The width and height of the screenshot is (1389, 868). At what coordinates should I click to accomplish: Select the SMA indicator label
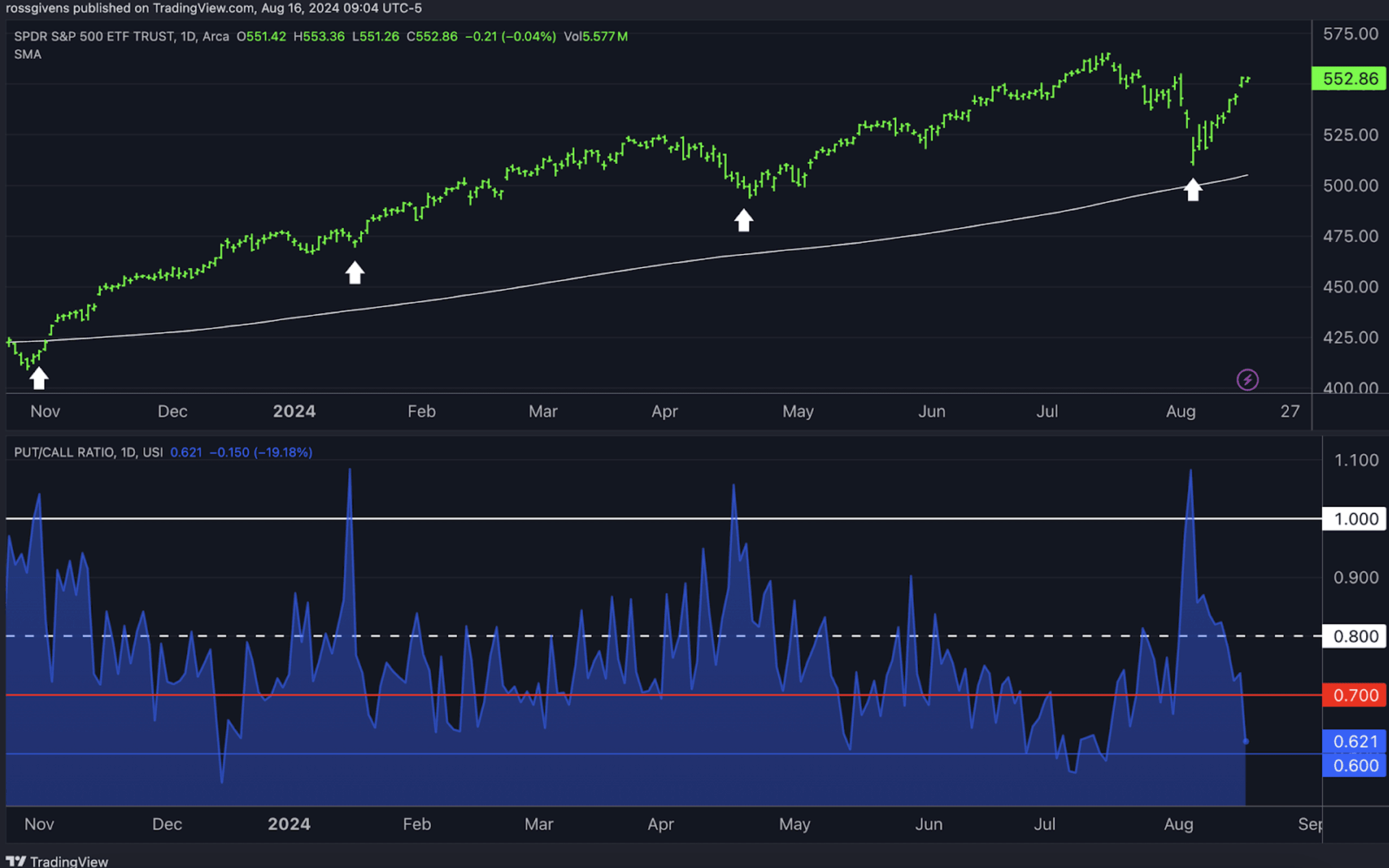tap(28, 55)
